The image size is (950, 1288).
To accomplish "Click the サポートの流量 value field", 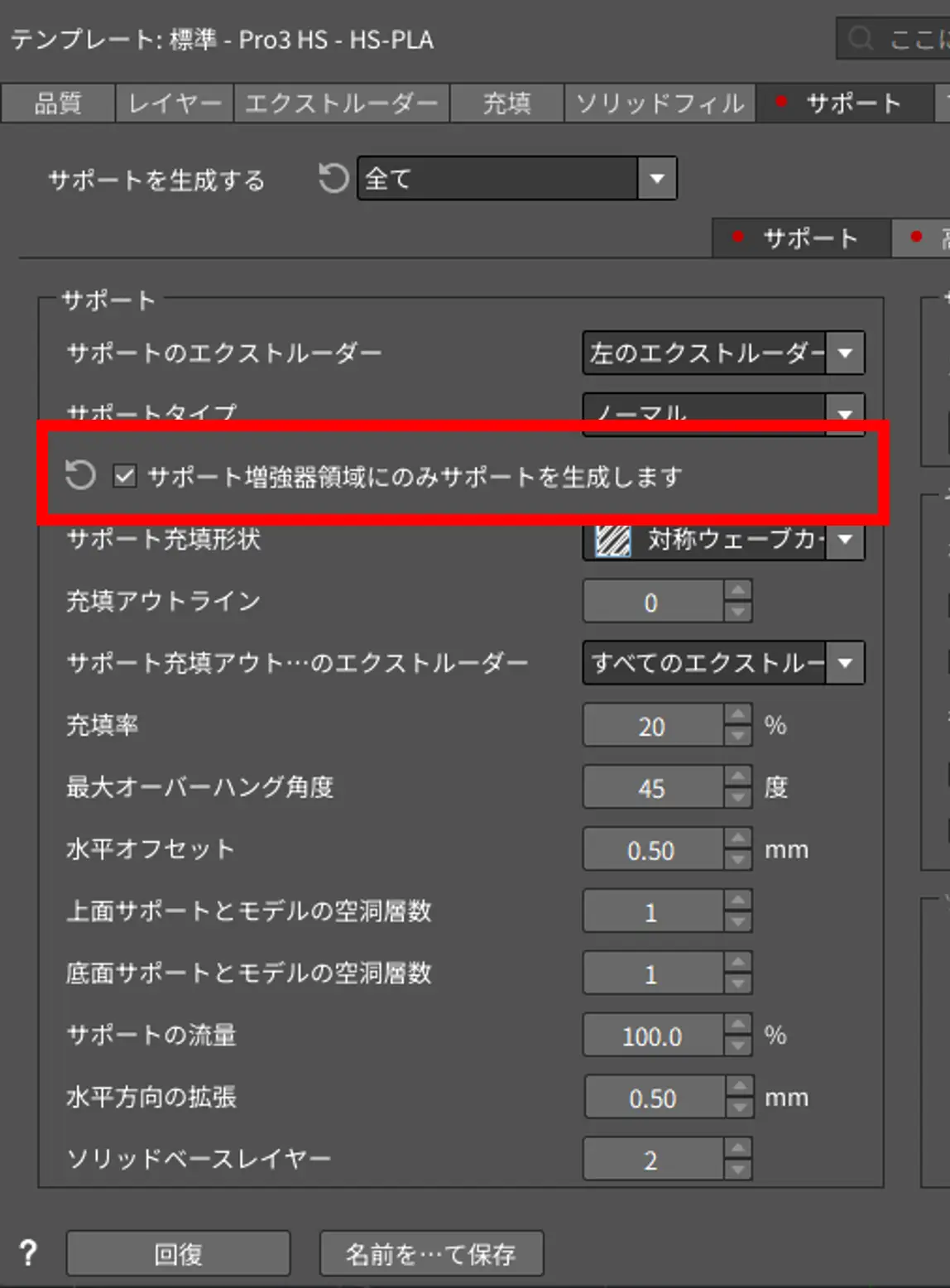I will tap(652, 1036).
